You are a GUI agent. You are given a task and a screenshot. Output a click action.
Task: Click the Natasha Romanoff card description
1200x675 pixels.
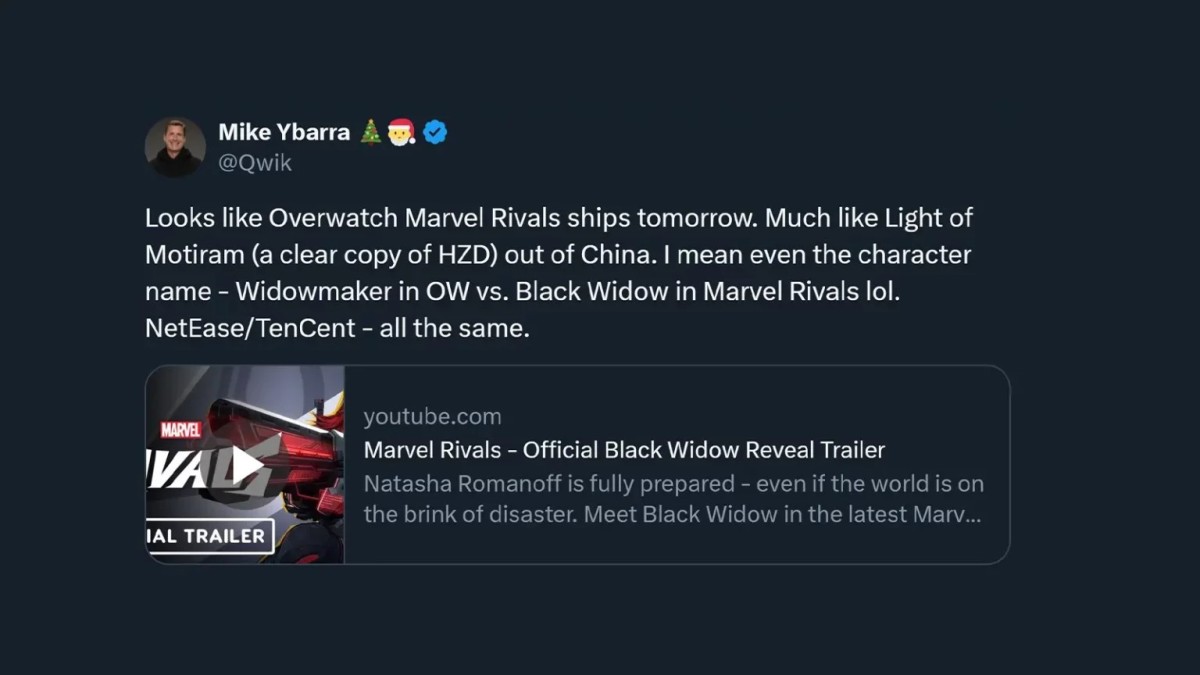click(673, 499)
